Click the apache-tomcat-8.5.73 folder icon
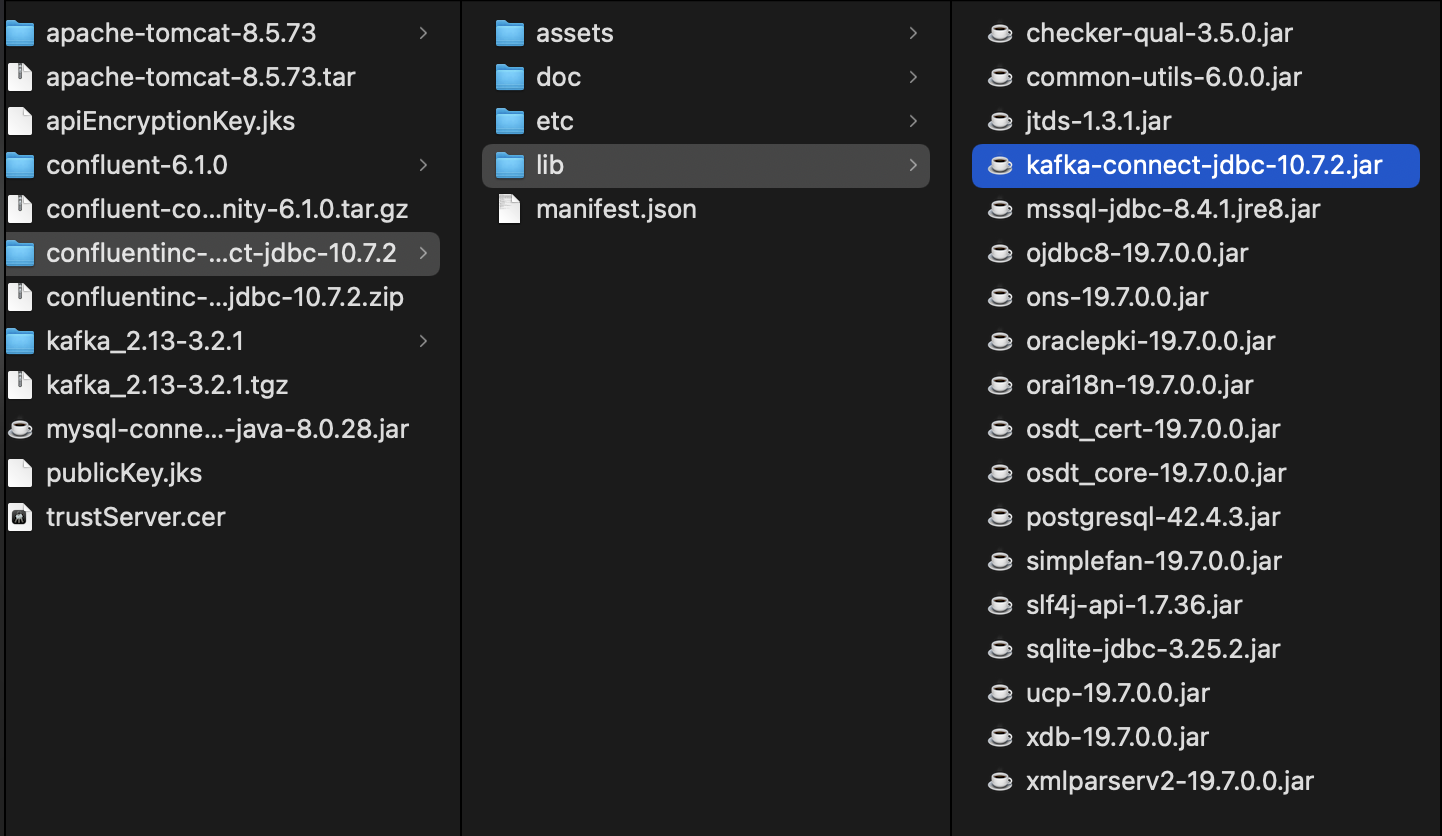Screen dimensions: 1442x836 (20, 33)
